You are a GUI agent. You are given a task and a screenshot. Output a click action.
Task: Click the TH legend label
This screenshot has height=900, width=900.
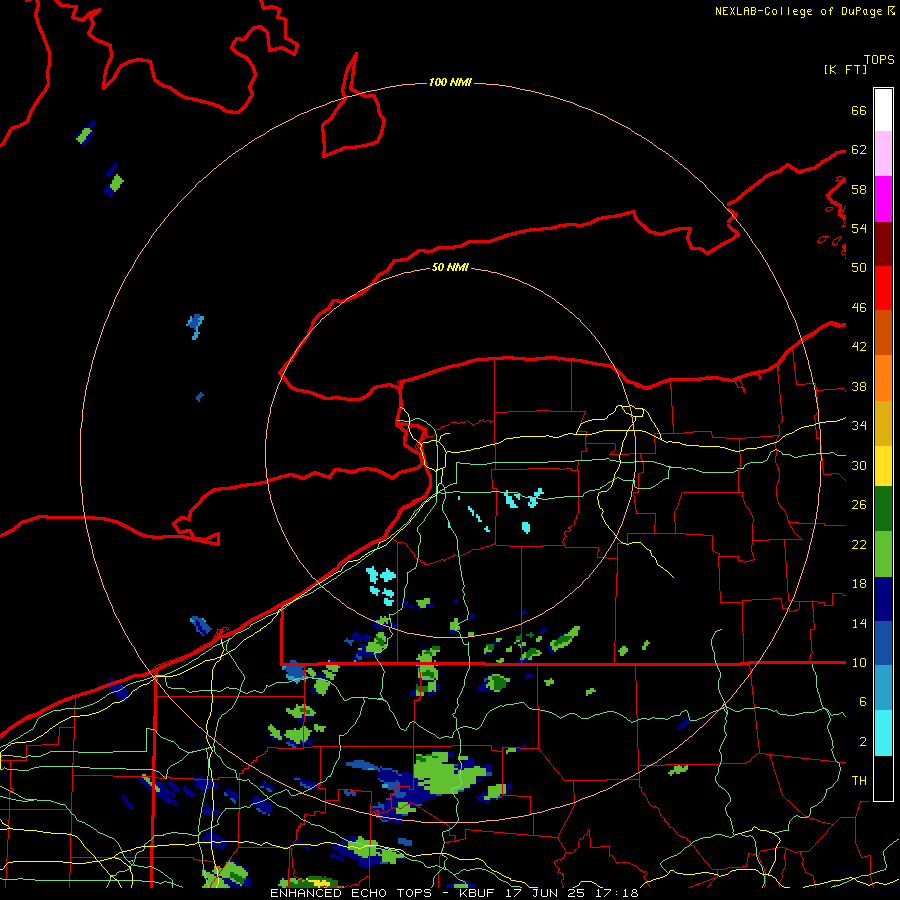tap(859, 780)
